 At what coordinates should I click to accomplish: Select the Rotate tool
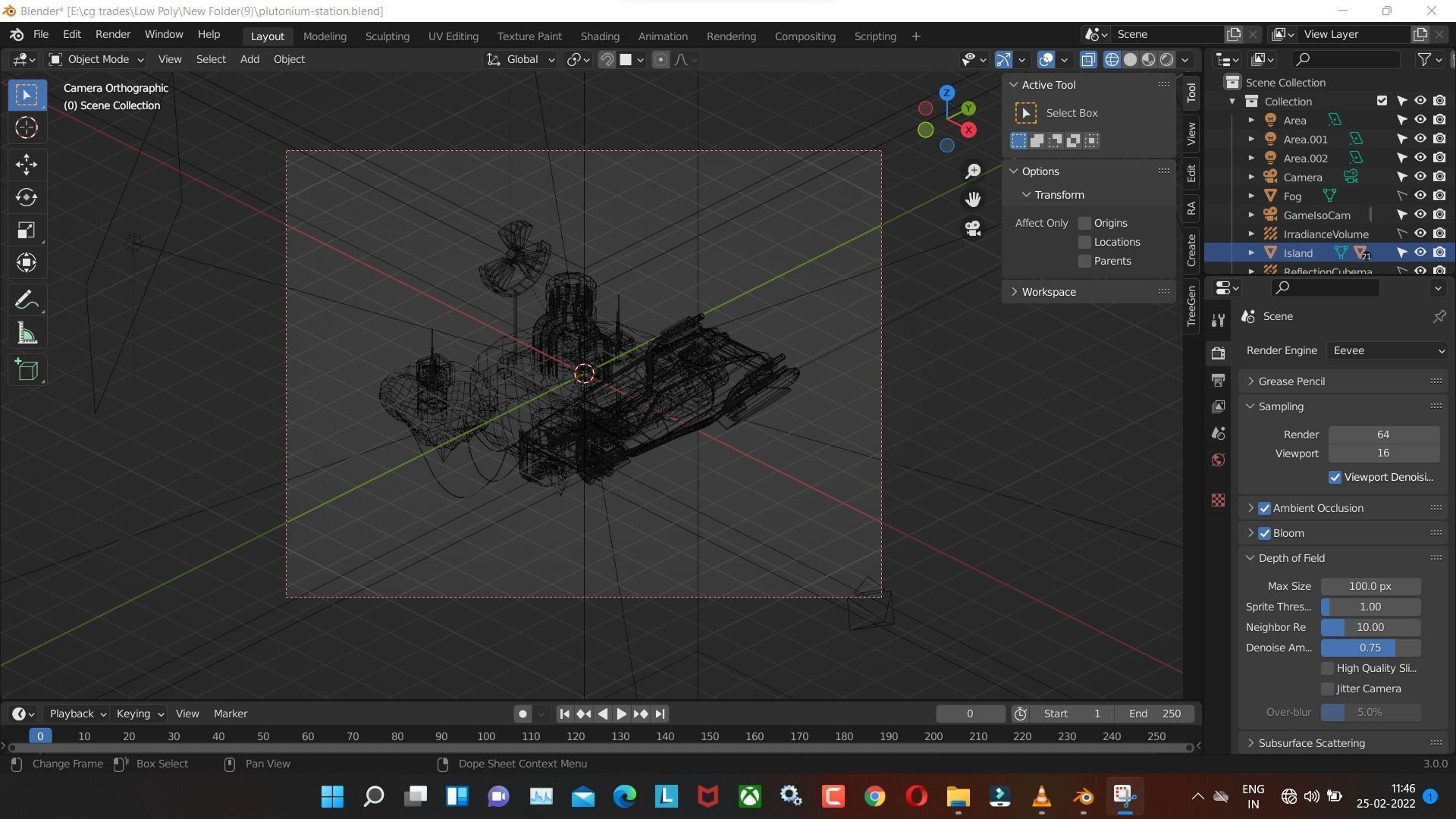coord(27,197)
